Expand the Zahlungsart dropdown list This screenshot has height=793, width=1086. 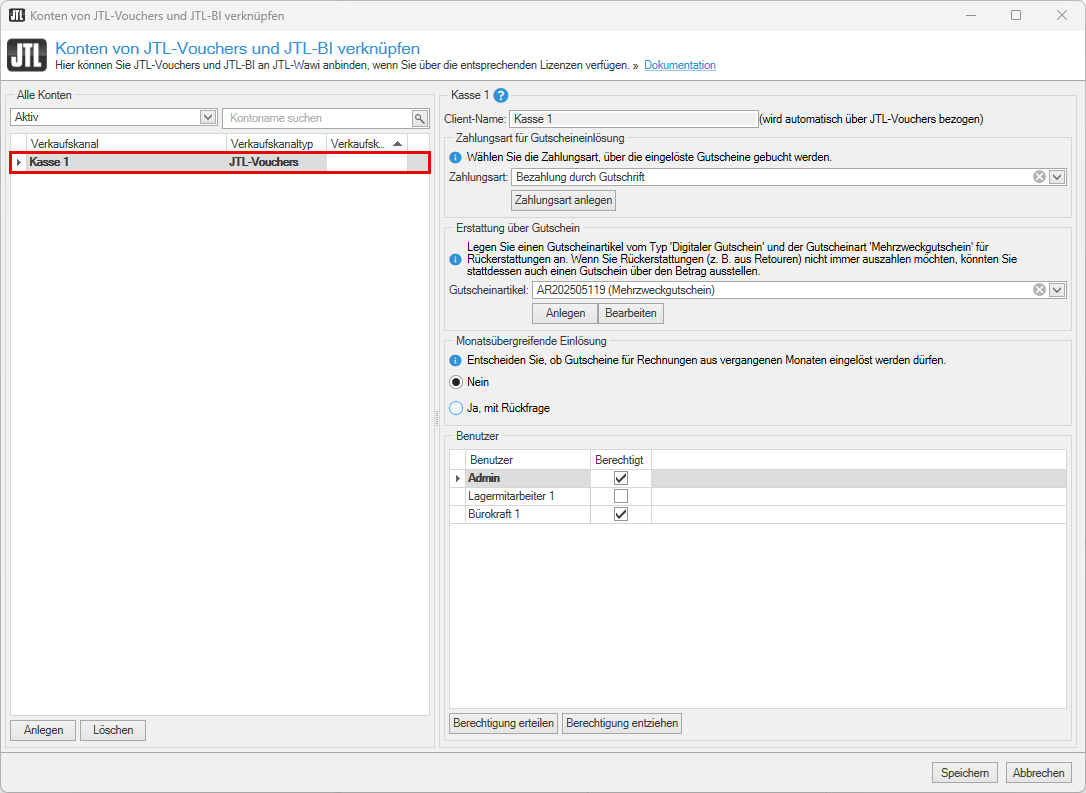point(1057,177)
